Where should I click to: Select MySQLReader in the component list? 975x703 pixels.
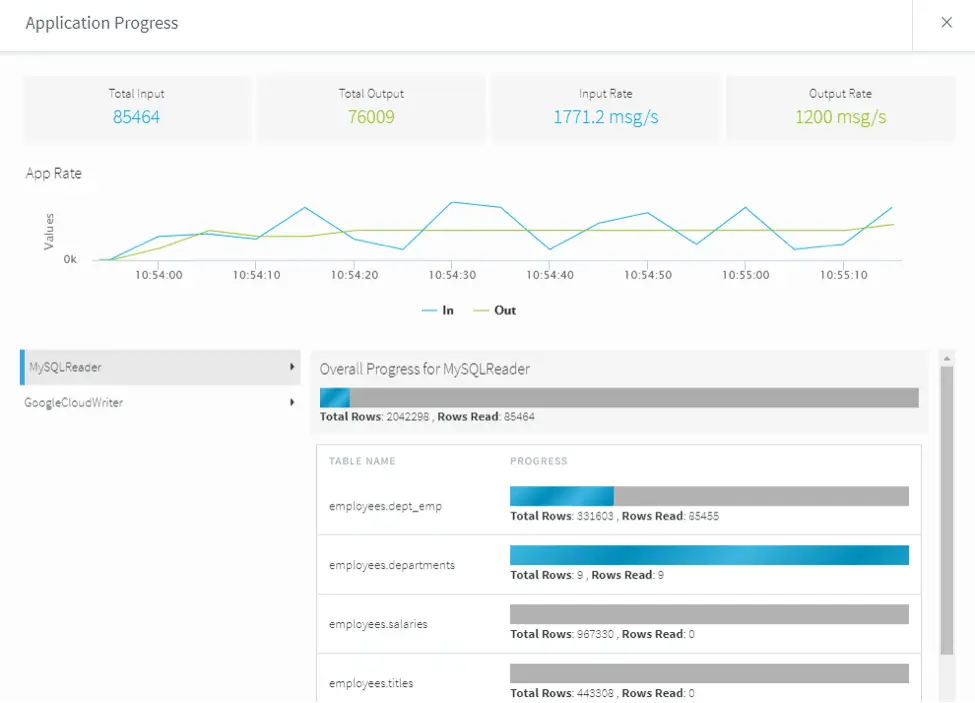66,367
